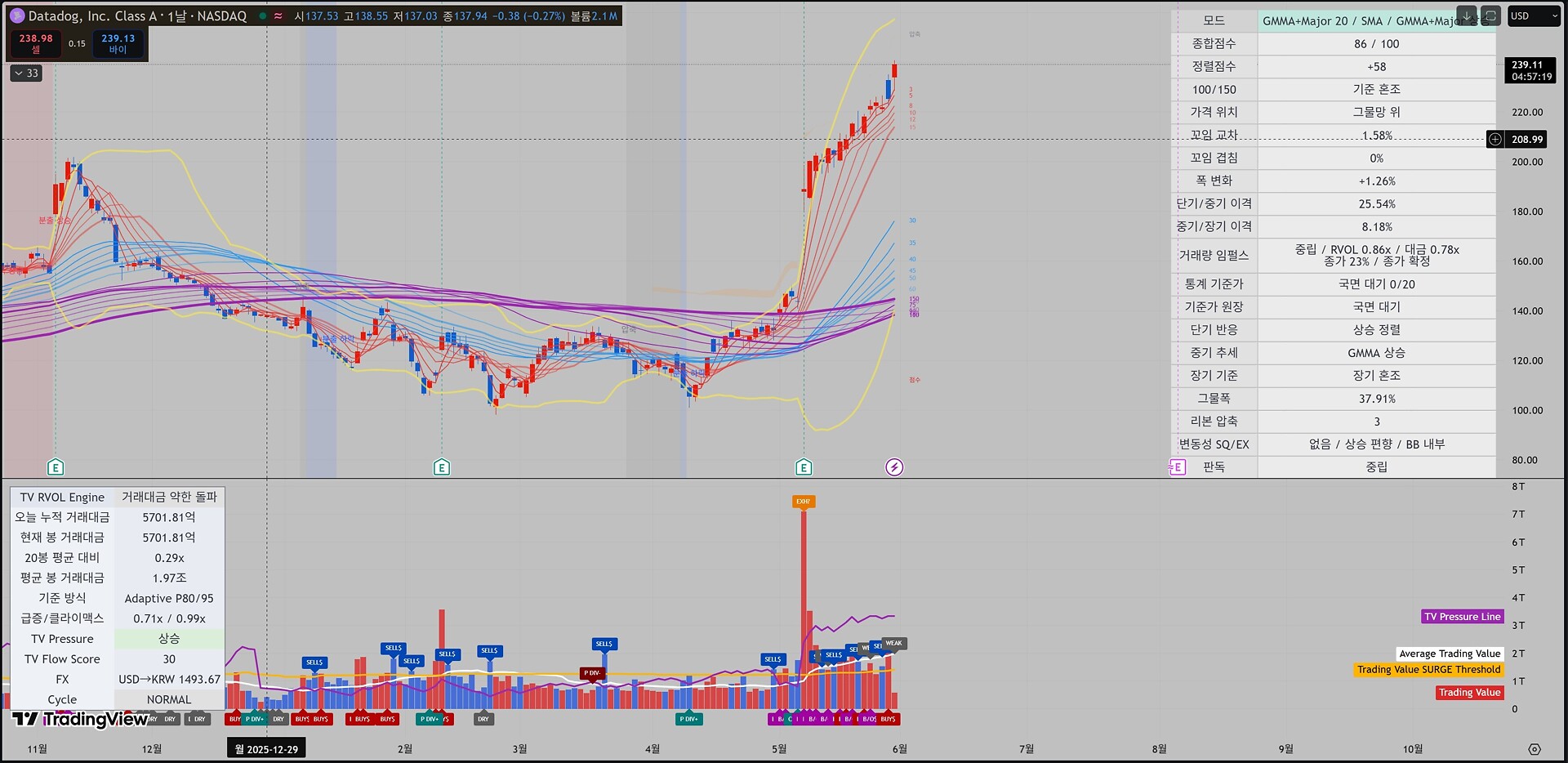Click the orange EXH? volume marker
Image resolution: width=1568 pixels, height=763 pixels.
804,502
